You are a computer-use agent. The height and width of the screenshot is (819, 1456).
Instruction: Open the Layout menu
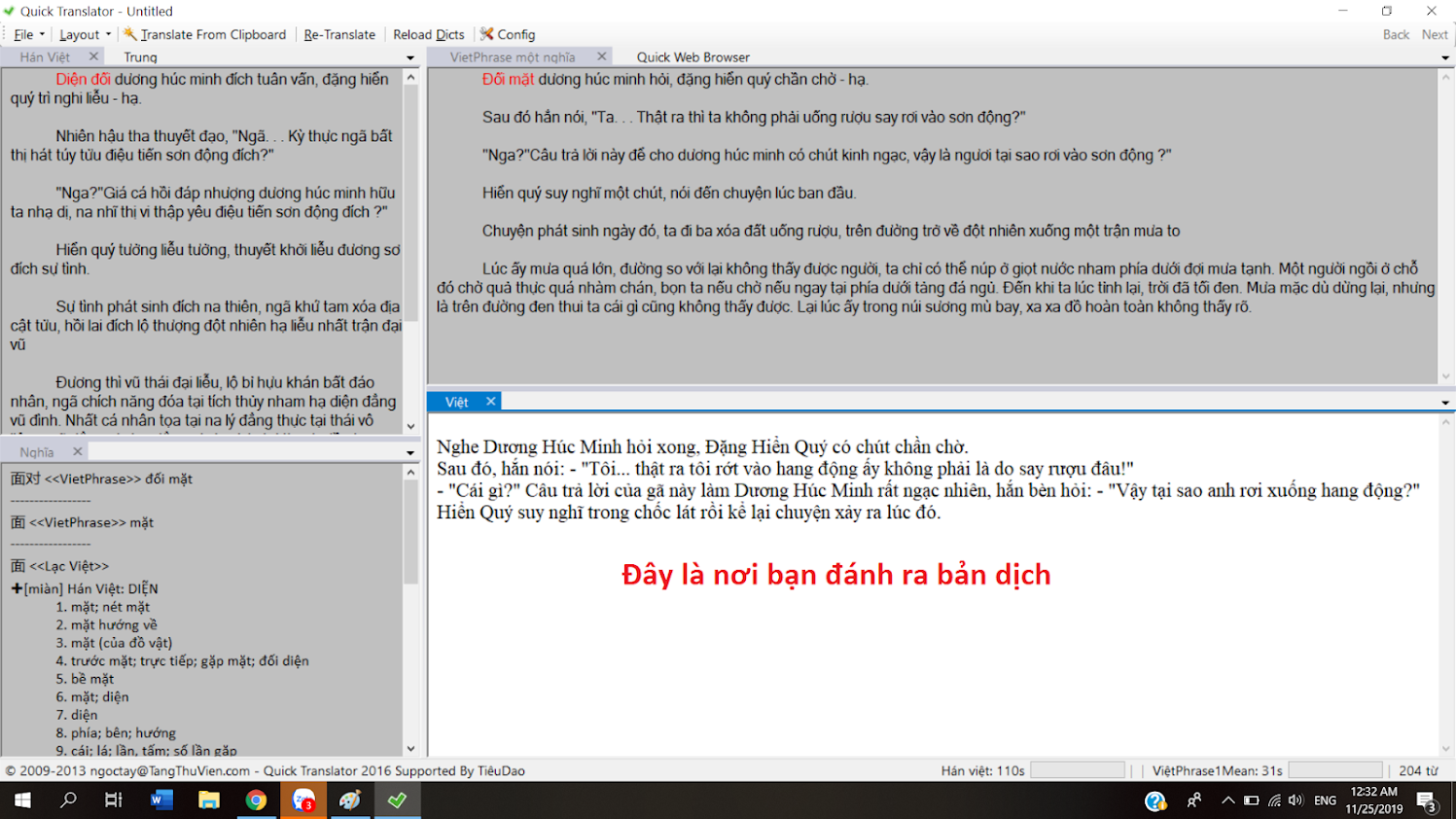(x=78, y=34)
